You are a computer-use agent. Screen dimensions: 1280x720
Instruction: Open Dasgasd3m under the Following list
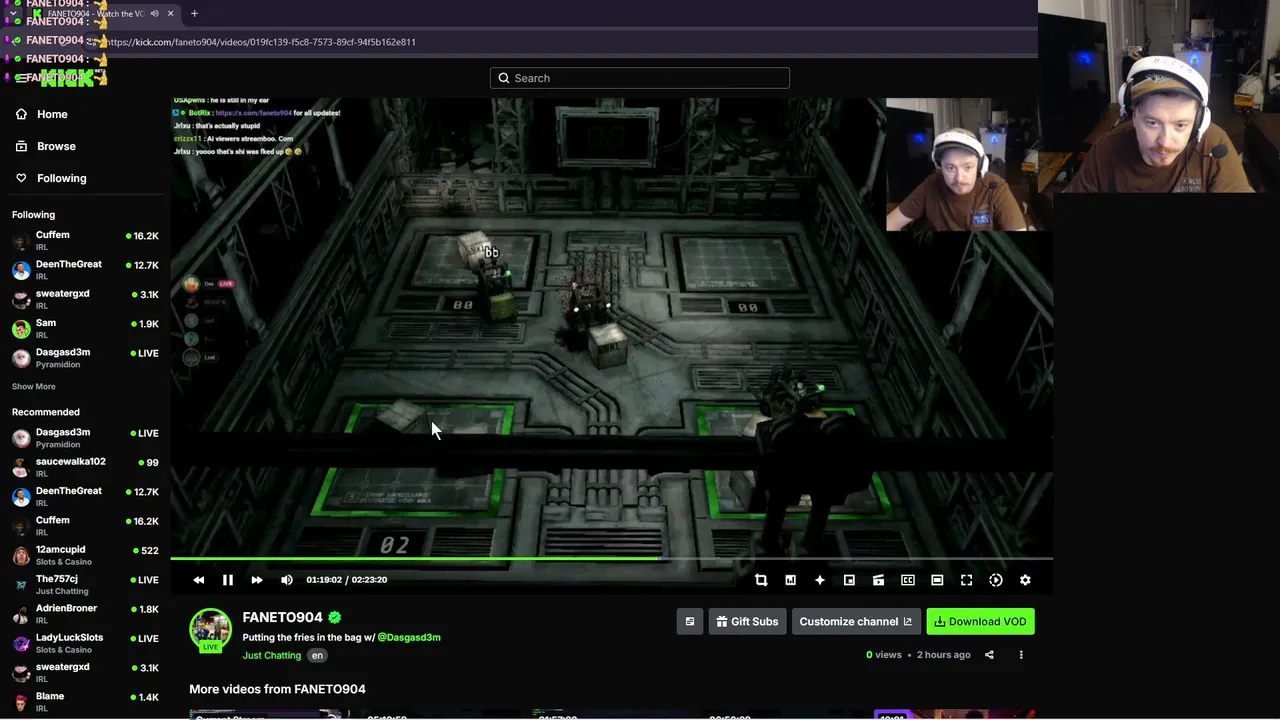click(85, 357)
